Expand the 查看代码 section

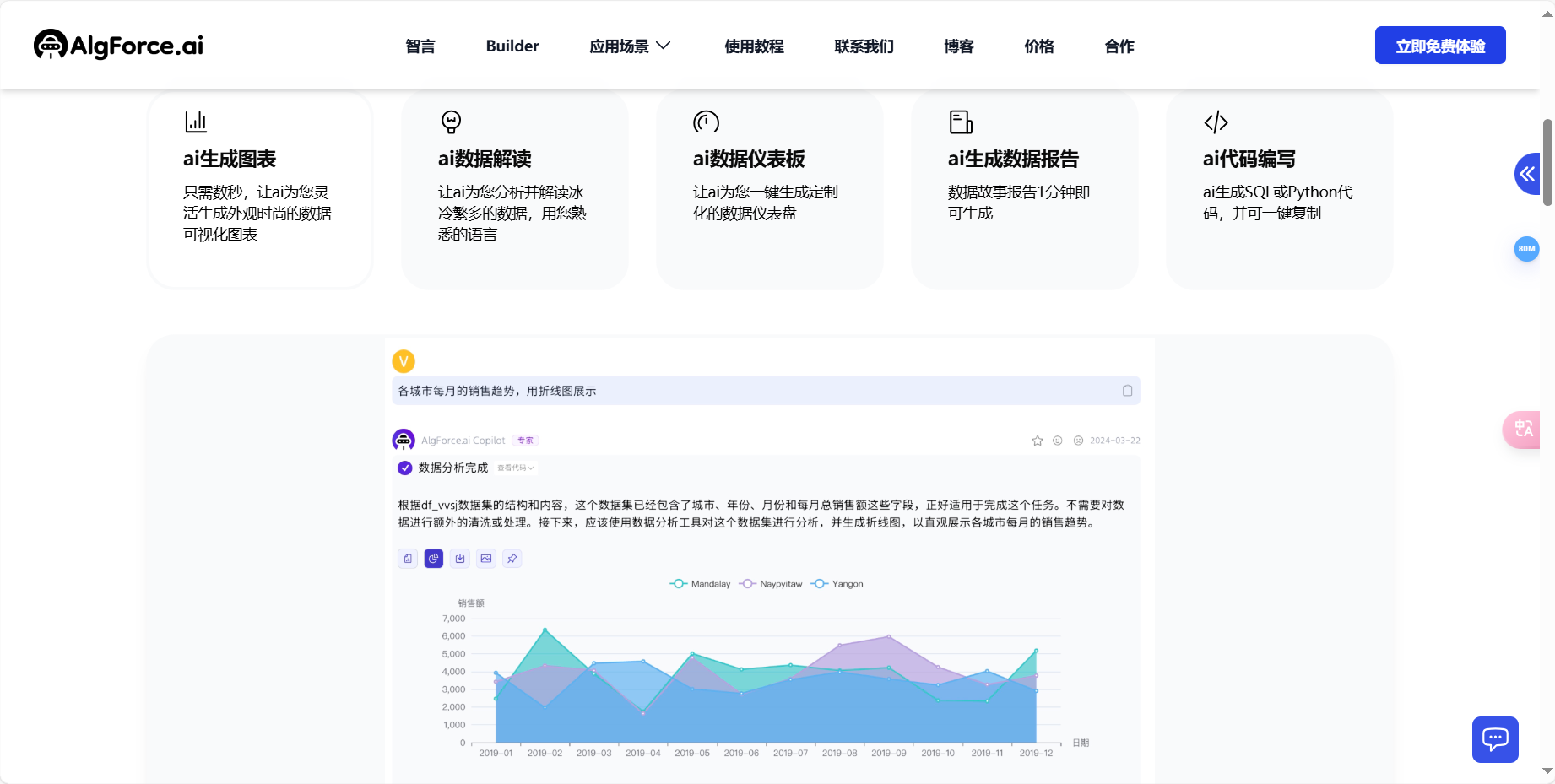point(515,468)
